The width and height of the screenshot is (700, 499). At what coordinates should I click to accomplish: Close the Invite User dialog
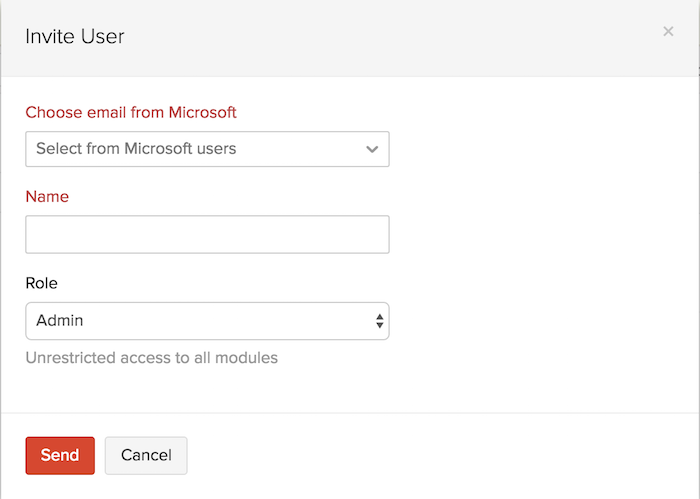tap(668, 31)
